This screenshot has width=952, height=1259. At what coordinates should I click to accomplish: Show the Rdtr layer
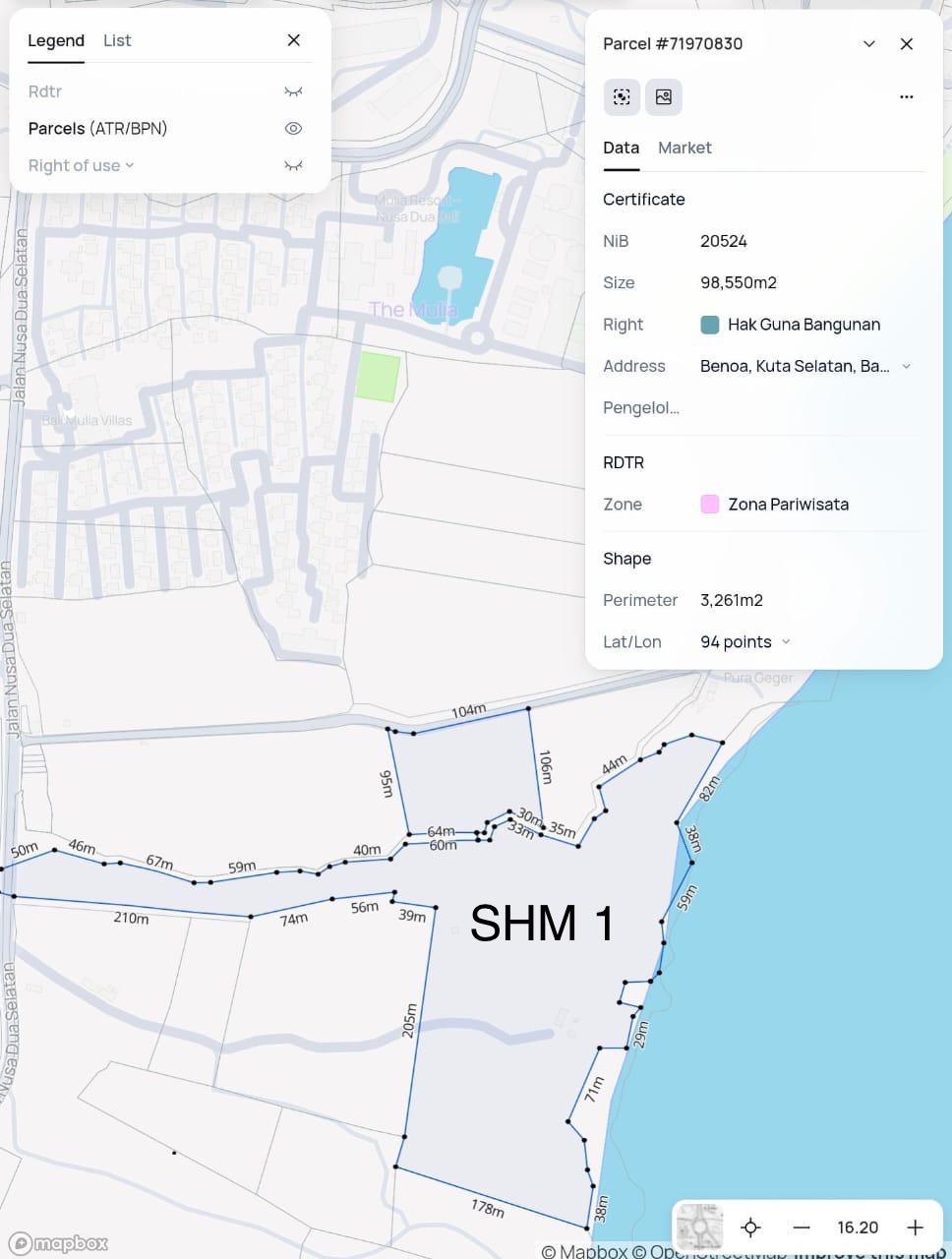click(x=293, y=91)
